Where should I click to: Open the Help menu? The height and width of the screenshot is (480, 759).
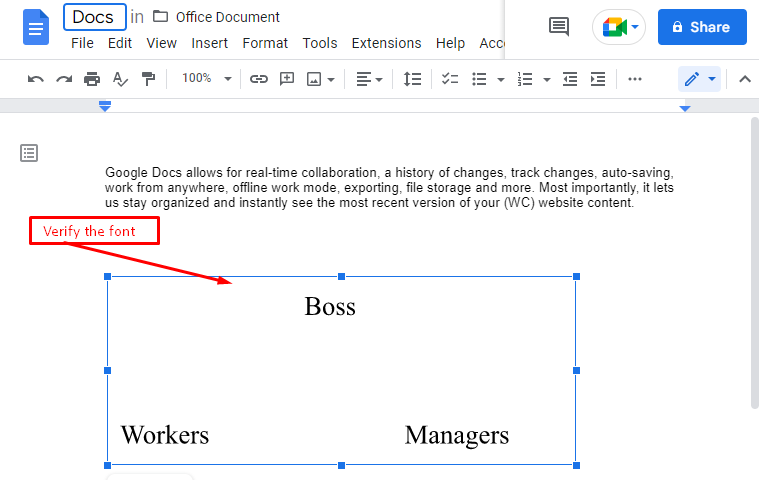pos(450,43)
